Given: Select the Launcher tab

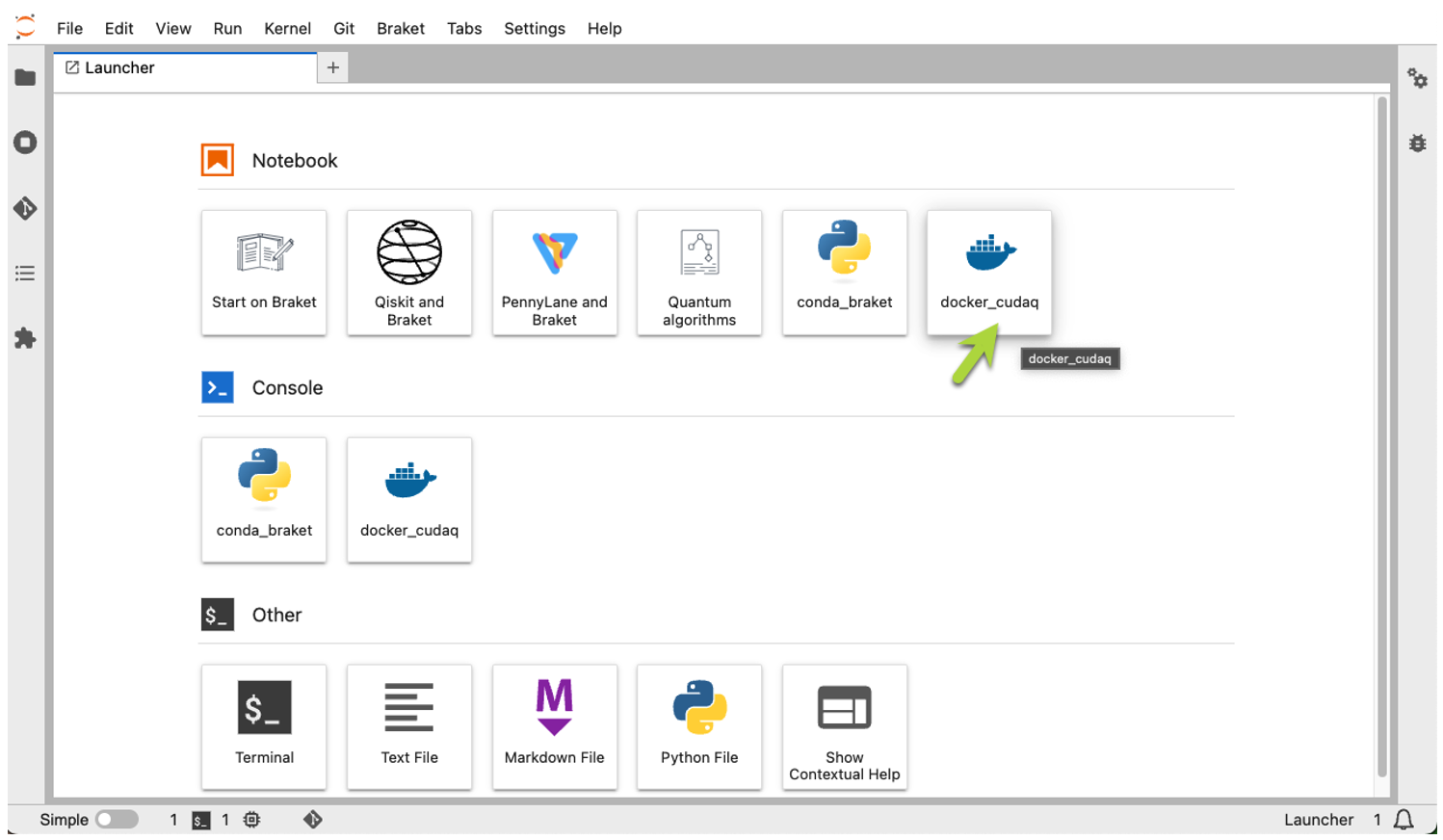Looking at the screenshot, I should 186,67.
